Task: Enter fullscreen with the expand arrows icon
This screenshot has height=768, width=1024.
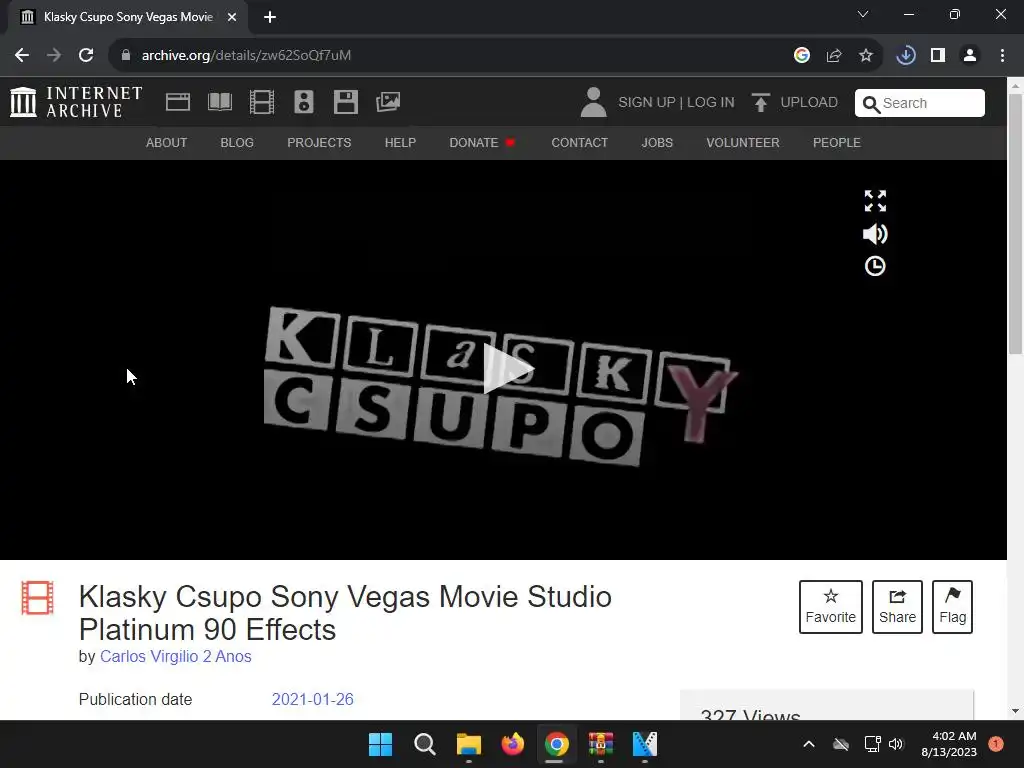Action: (x=875, y=201)
